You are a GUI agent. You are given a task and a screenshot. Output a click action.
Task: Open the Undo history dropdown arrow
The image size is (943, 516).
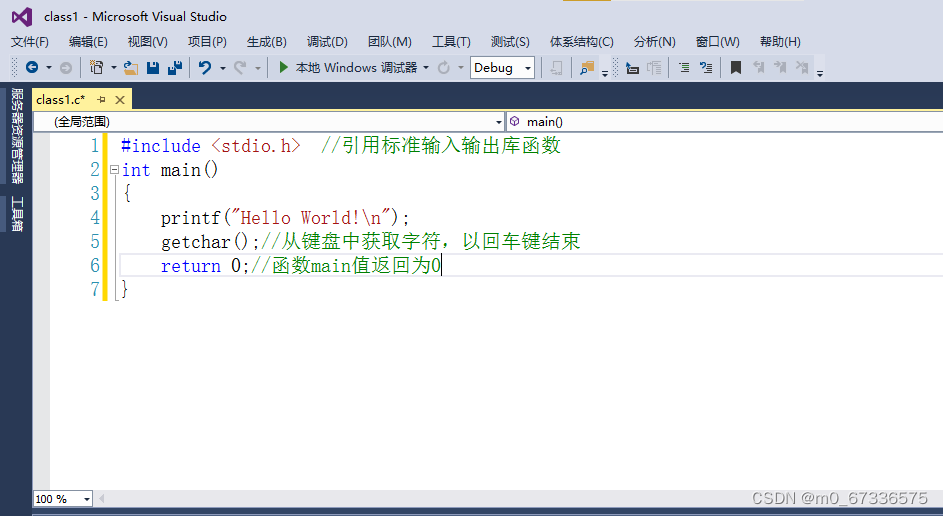point(223,69)
